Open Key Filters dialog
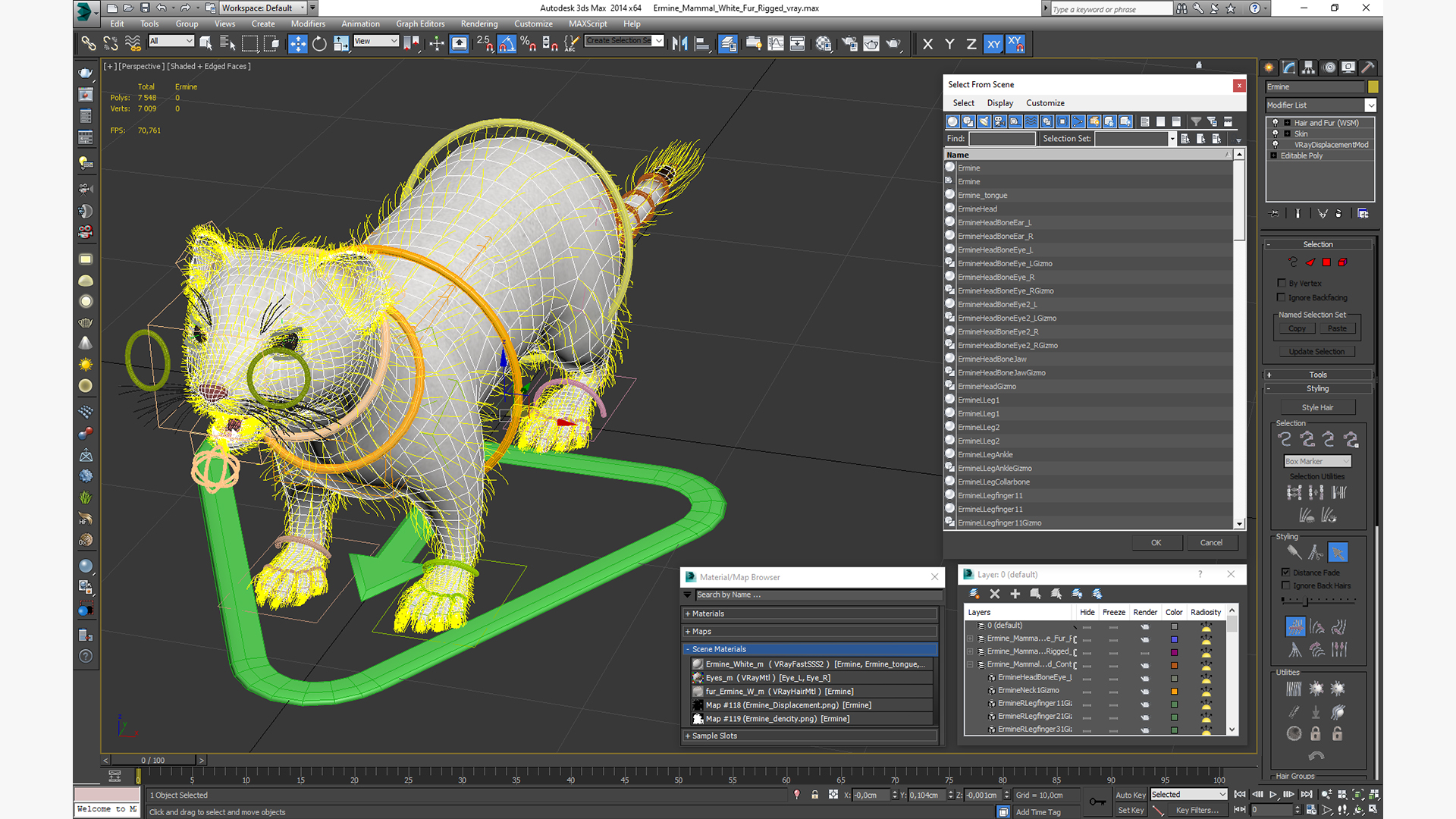The height and width of the screenshot is (819, 1456). pos(1197,810)
